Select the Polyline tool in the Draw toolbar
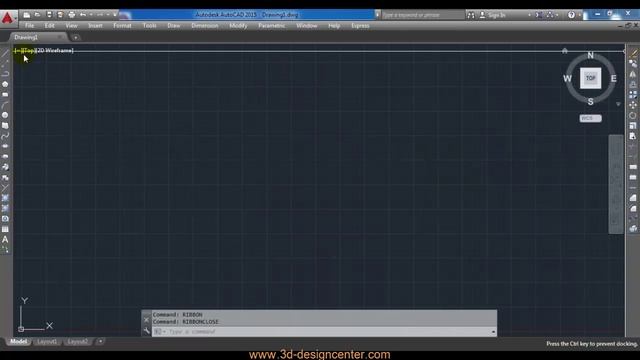Screen dimensions: 640x360 [x=5, y=73]
